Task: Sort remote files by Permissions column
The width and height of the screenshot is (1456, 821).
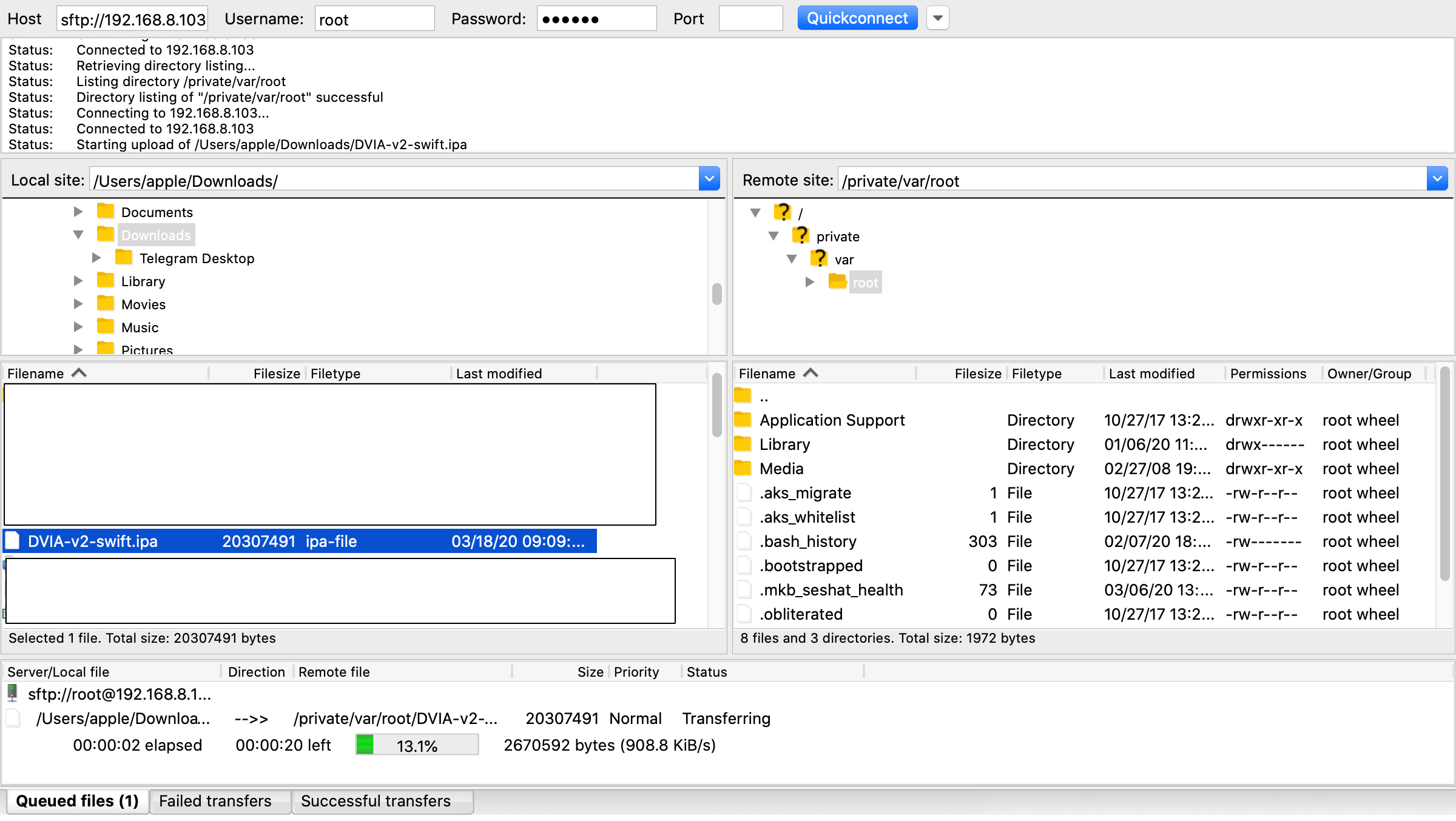Action: click(1268, 374)
